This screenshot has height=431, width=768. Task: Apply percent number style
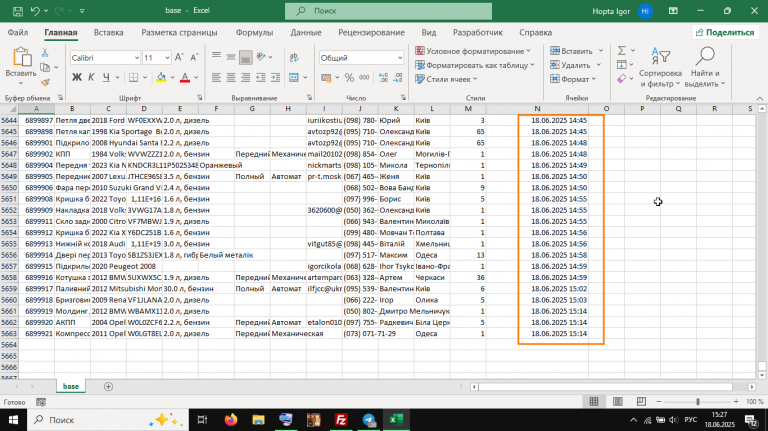click(x=349, y=77)
